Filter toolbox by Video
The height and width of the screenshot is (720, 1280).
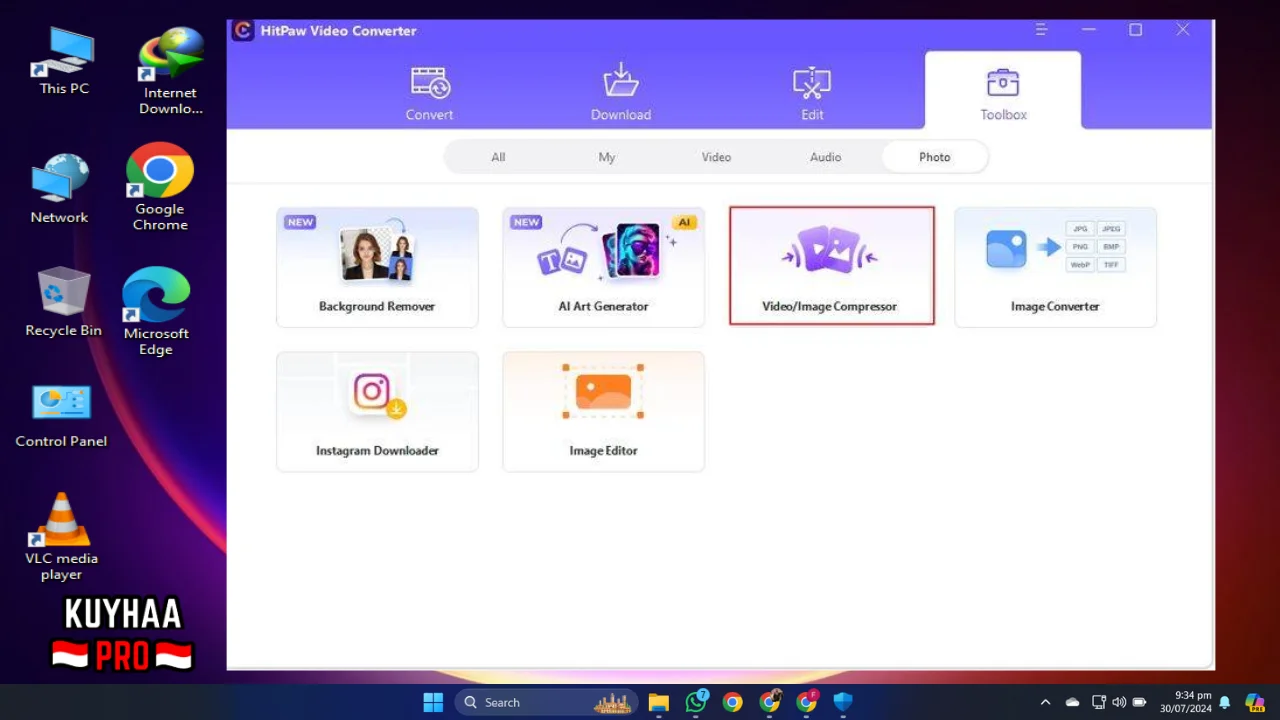pos(716,157)
